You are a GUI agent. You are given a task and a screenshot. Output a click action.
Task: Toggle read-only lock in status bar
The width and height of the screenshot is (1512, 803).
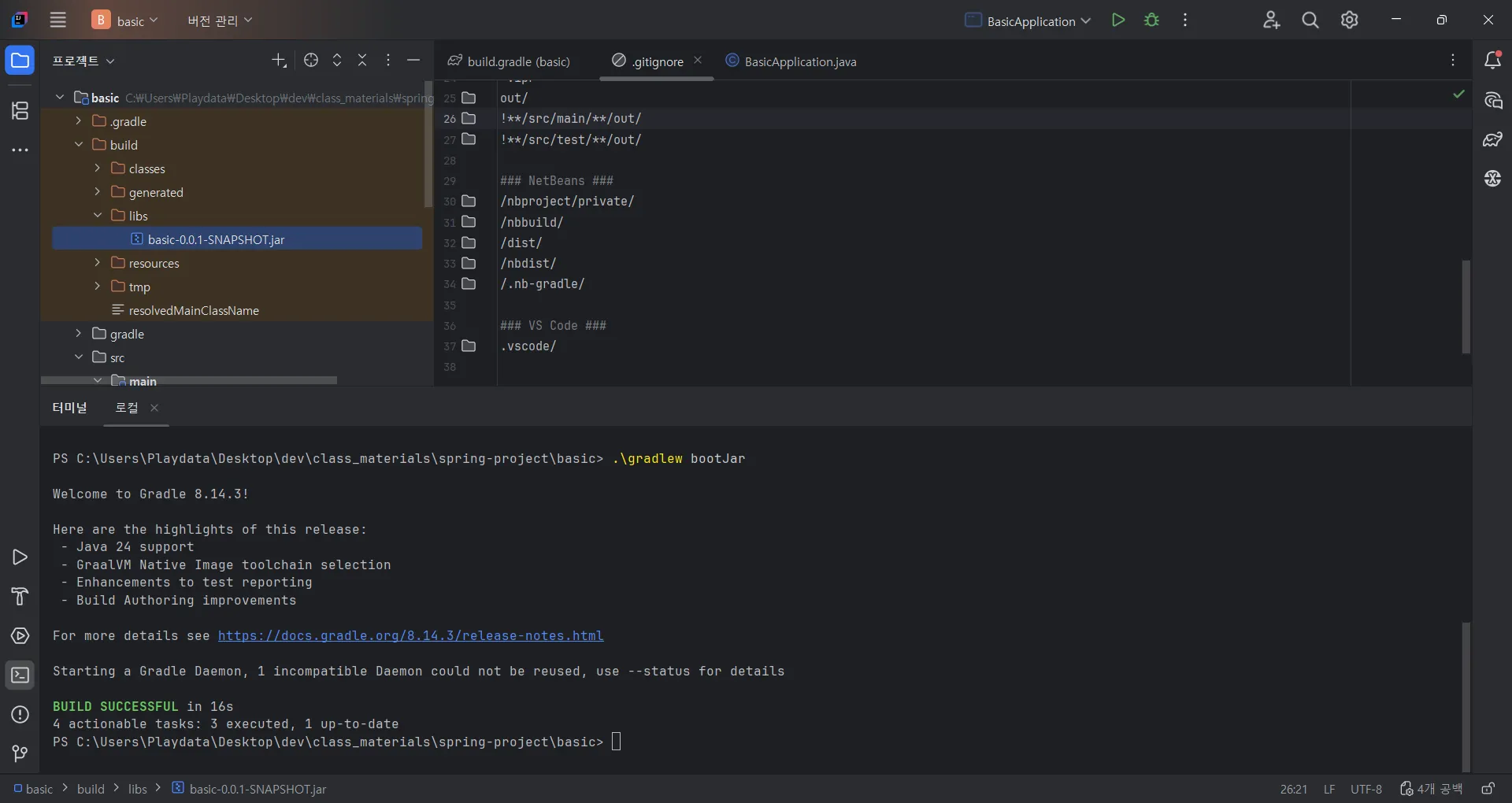[1488, 789]
